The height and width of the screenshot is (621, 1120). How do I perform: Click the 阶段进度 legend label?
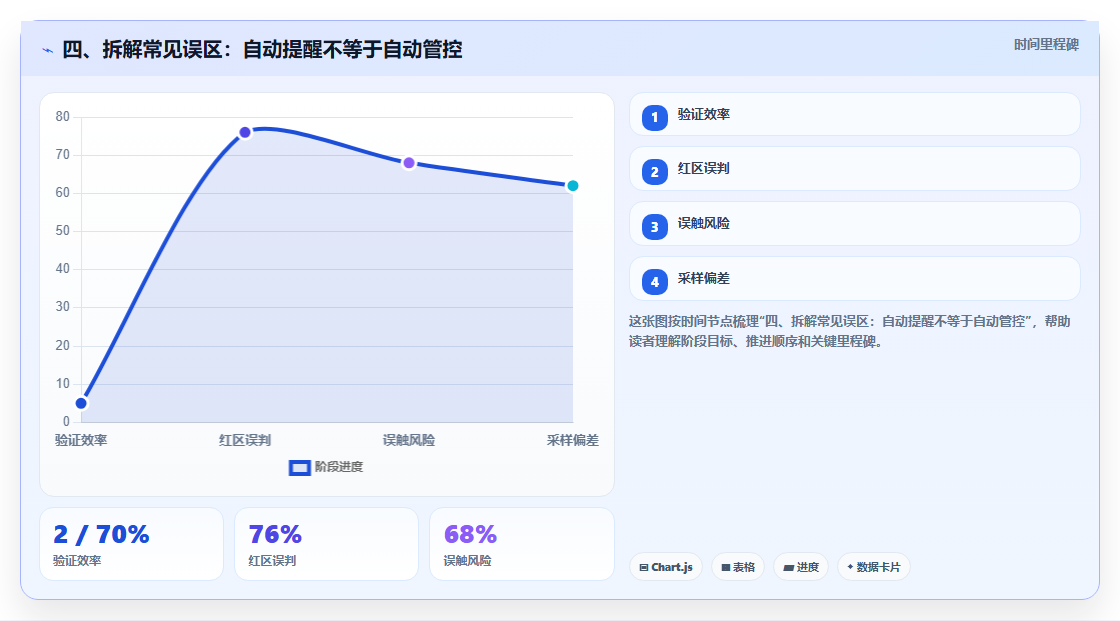coord(339,467)
